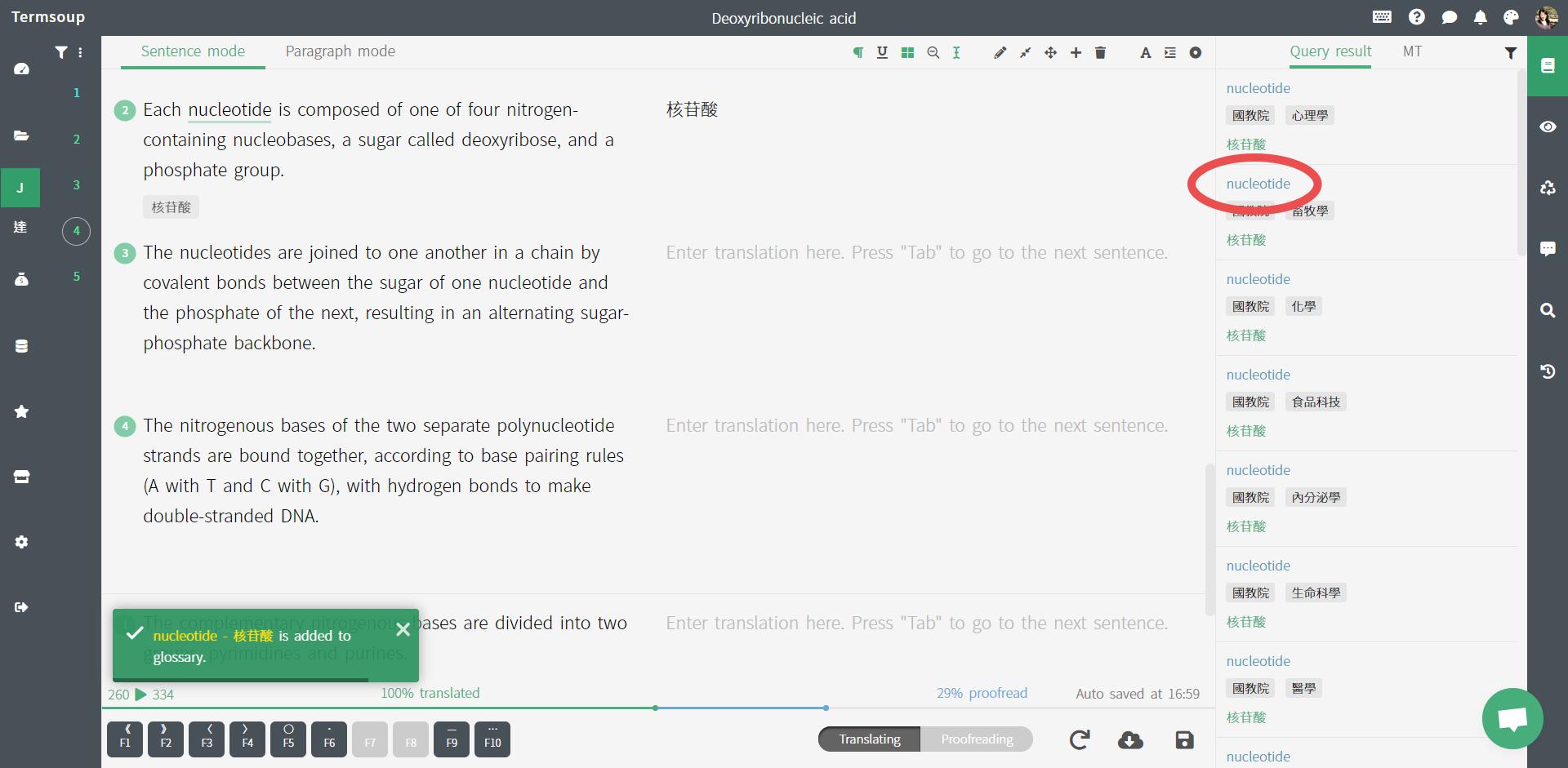
Task: Click the page filter funnel icon
Action: tap(61, 52)
